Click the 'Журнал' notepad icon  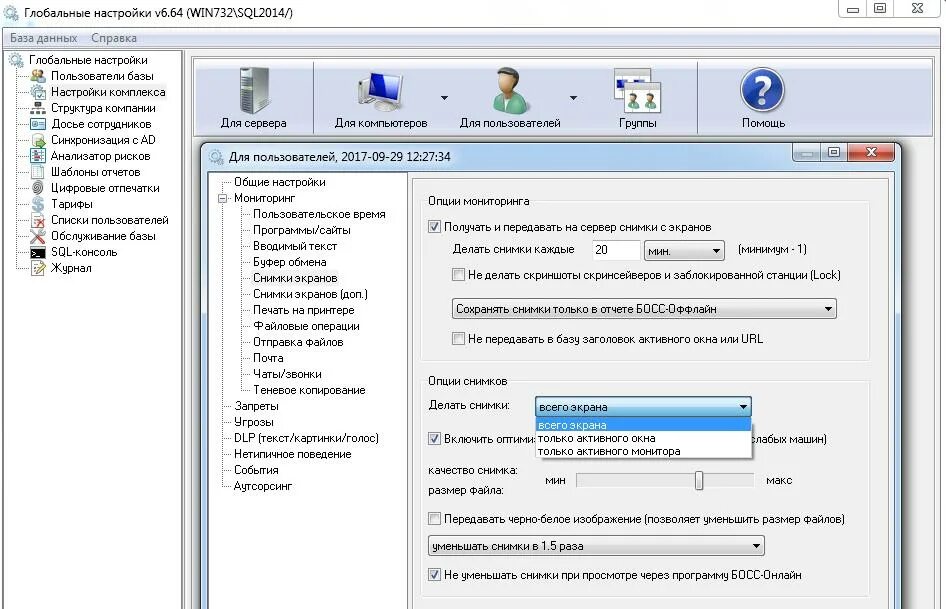click(x=38, y=268)
